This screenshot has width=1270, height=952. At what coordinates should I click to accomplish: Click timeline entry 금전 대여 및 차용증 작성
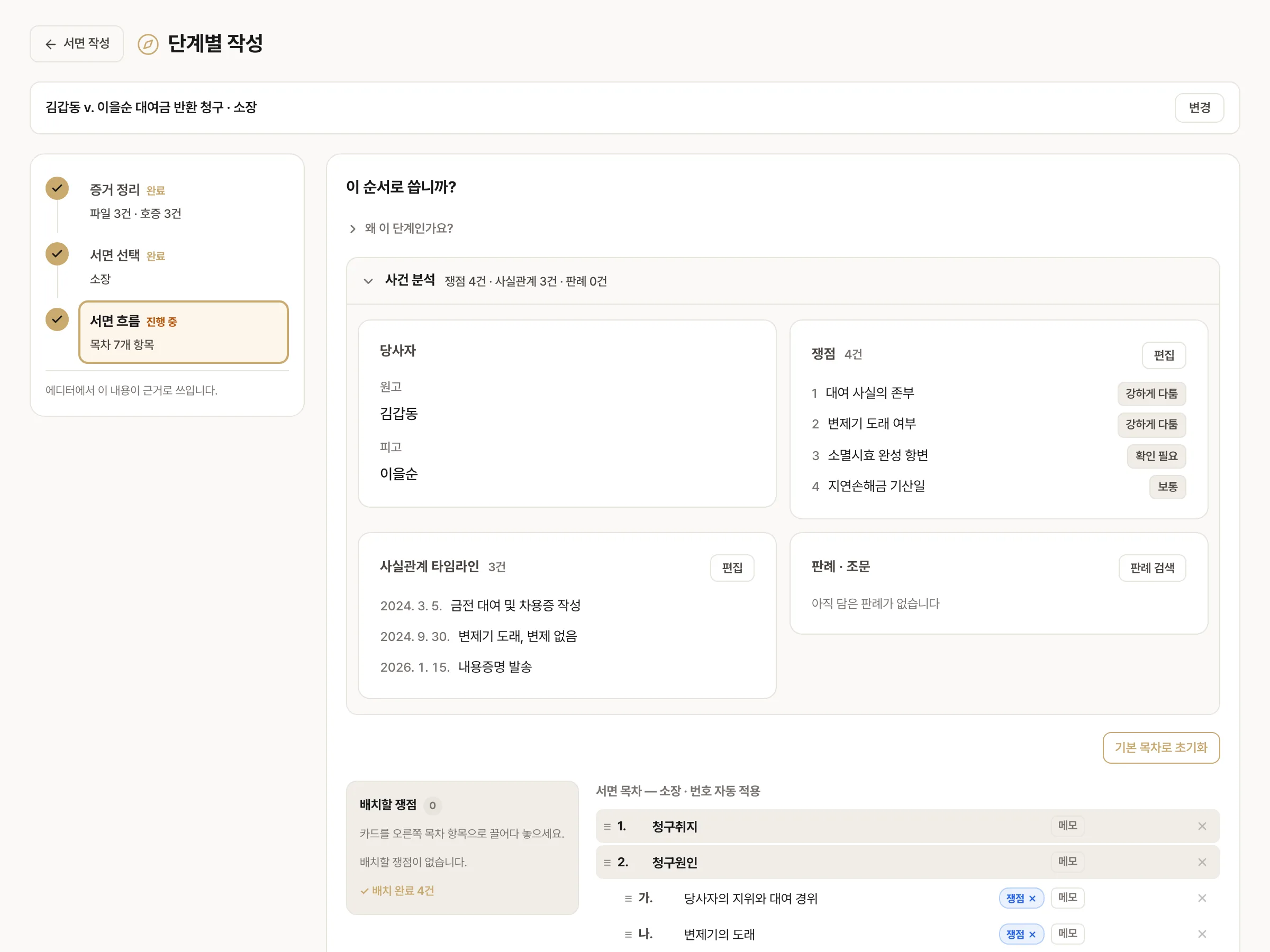[x=515, y=606]
